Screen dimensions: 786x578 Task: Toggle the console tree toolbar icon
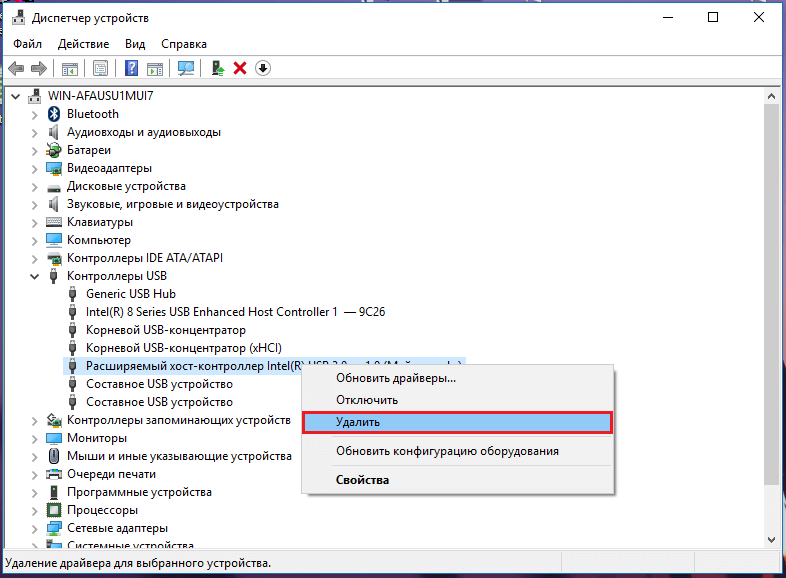(x=70, y=68)
